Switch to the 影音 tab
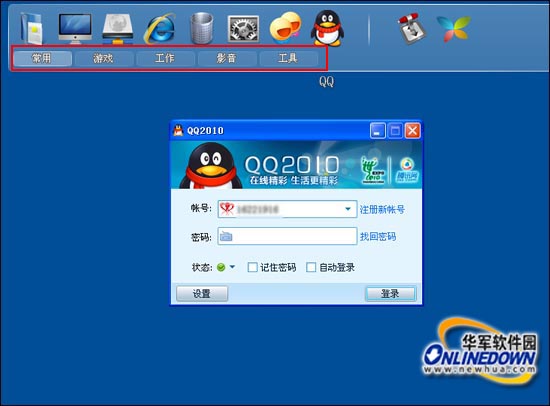550x406 pixels. pos(227,58)
